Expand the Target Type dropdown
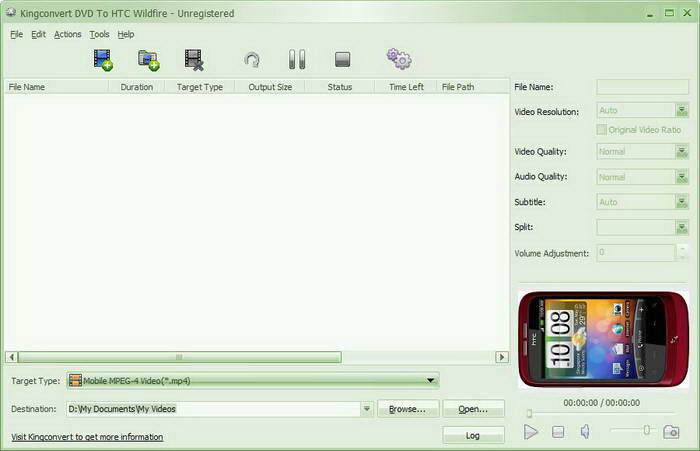700x451 pixels. (431, 380)
